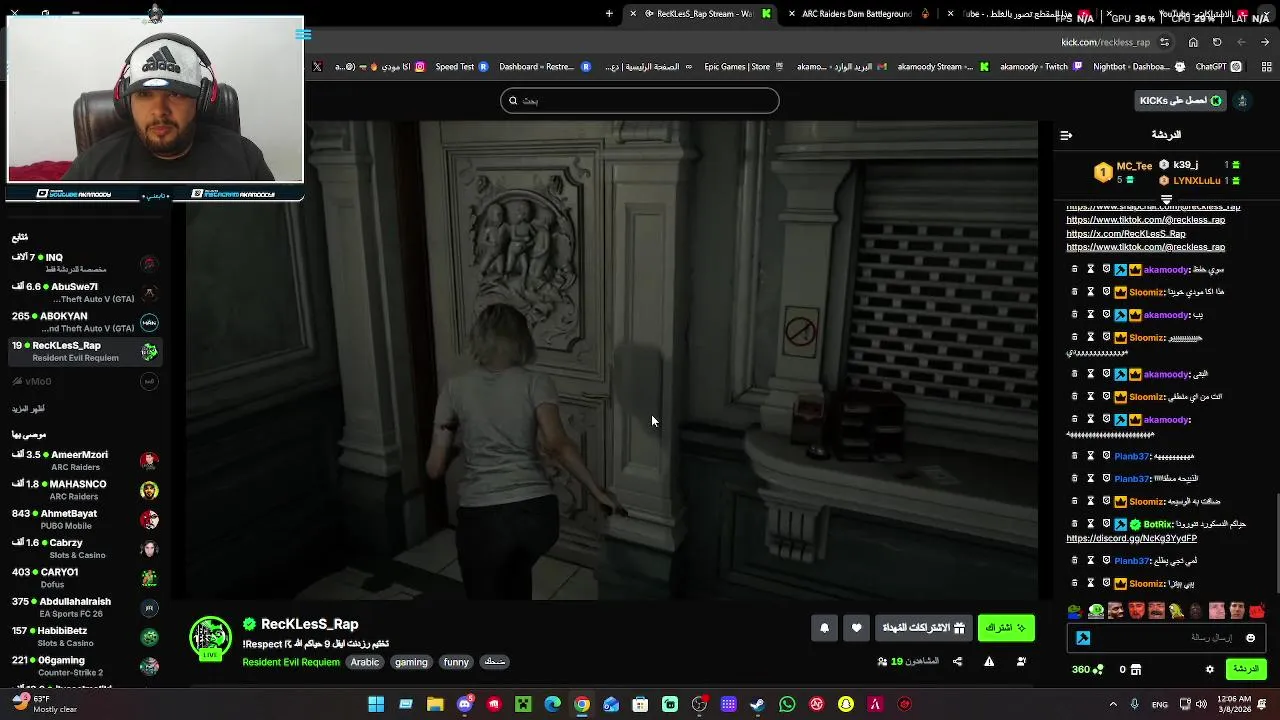Viewport: 1280px width, 720px height.
Task: Open the Windows Start menu
Action: click(376, 704)
